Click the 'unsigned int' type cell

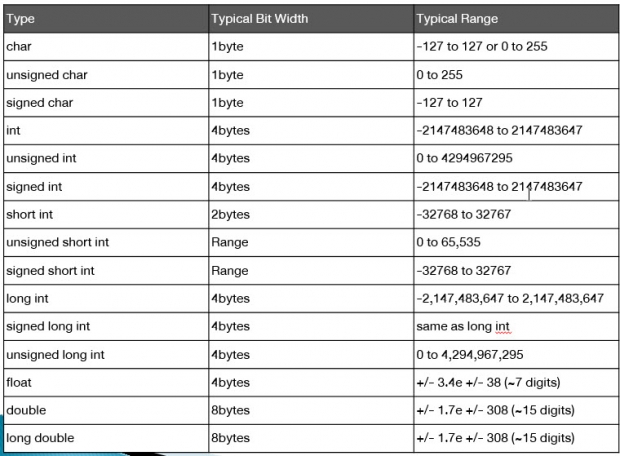(x=106, y=158)
